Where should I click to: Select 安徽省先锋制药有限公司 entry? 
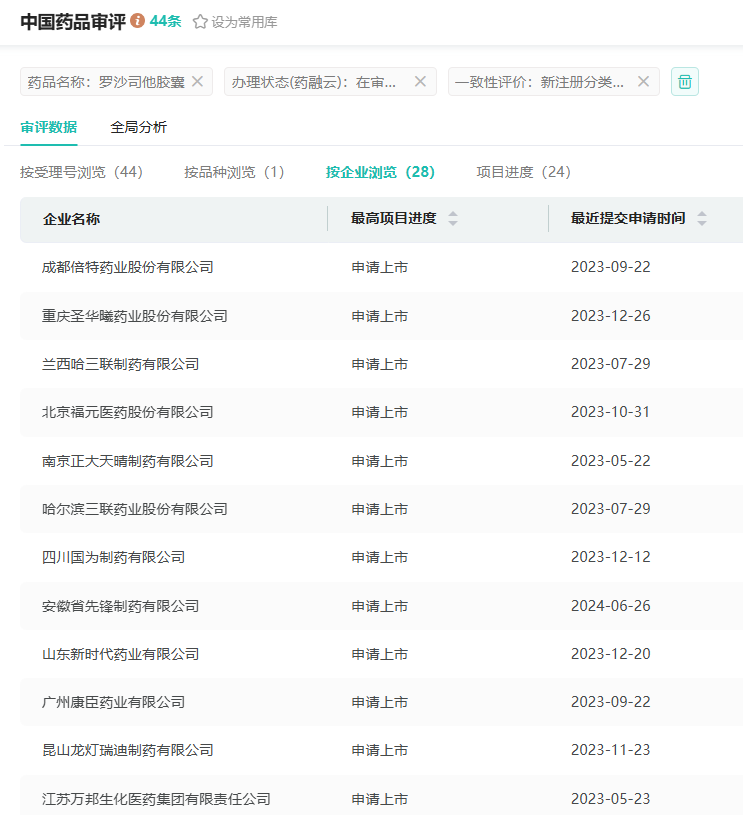pos(121,606)
